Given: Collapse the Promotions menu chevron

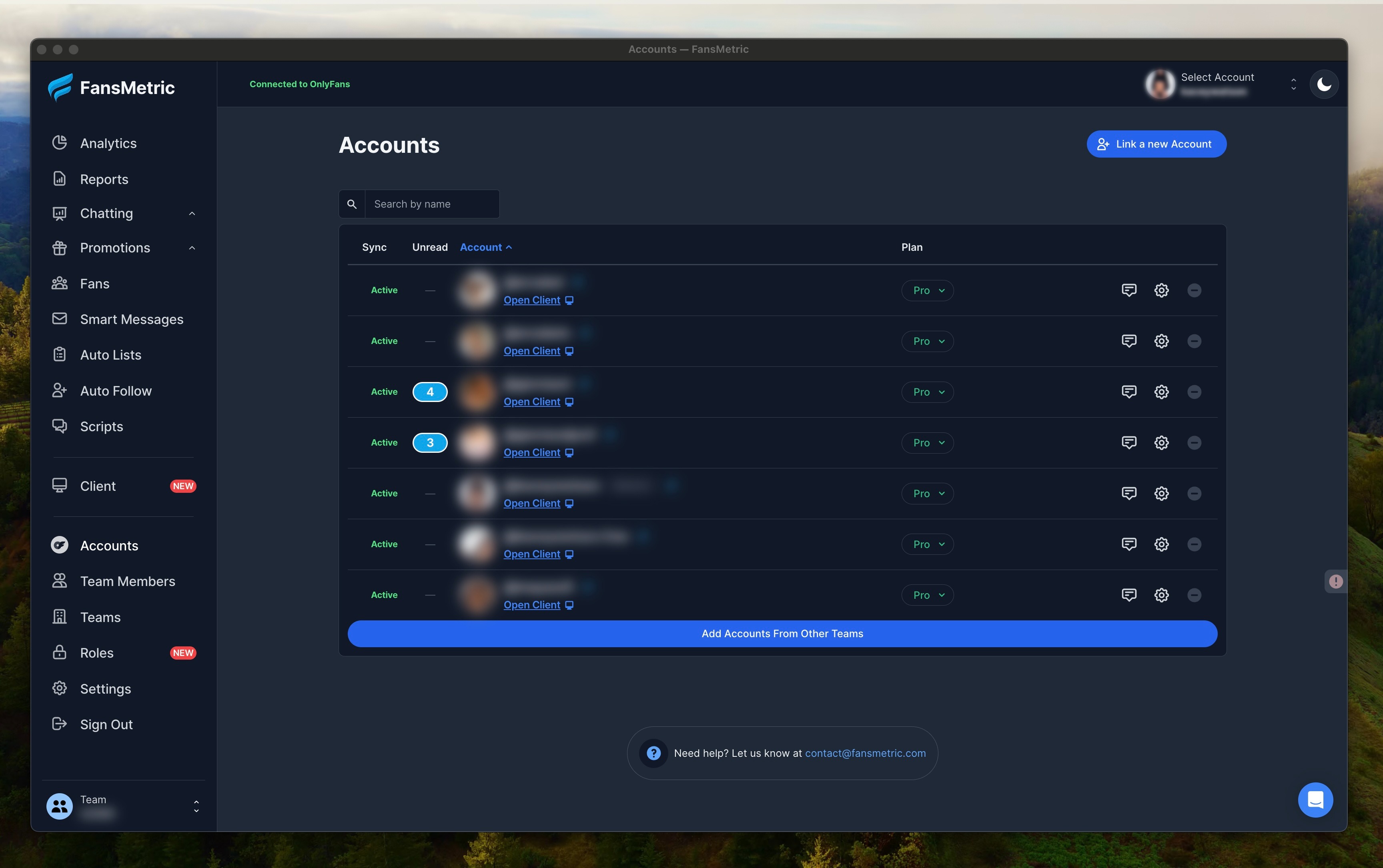Looking at the screenshot, I should [192, 248].
